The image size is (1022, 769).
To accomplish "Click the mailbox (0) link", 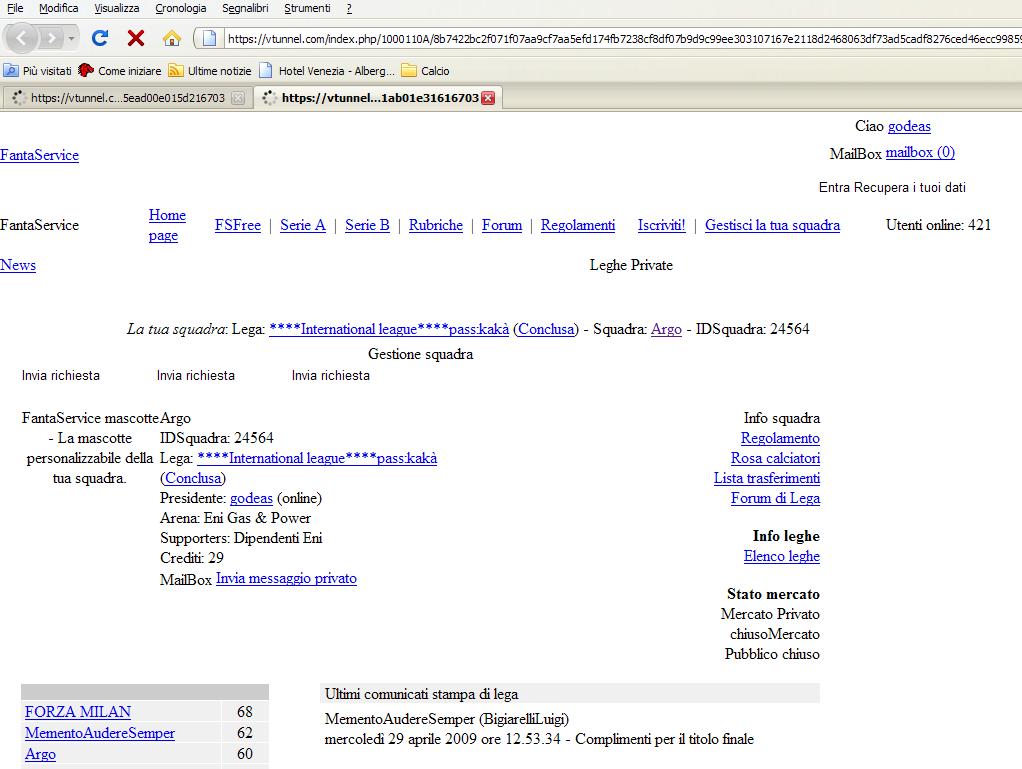I will click(x=920, y=152).
